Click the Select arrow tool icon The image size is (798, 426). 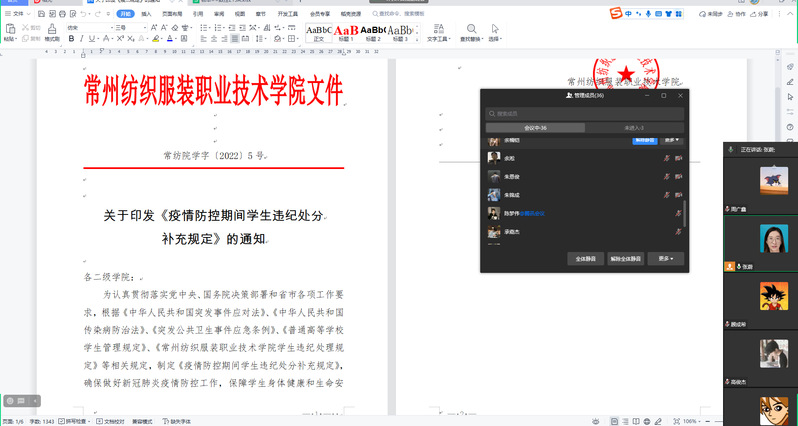(x=495, y=29)
